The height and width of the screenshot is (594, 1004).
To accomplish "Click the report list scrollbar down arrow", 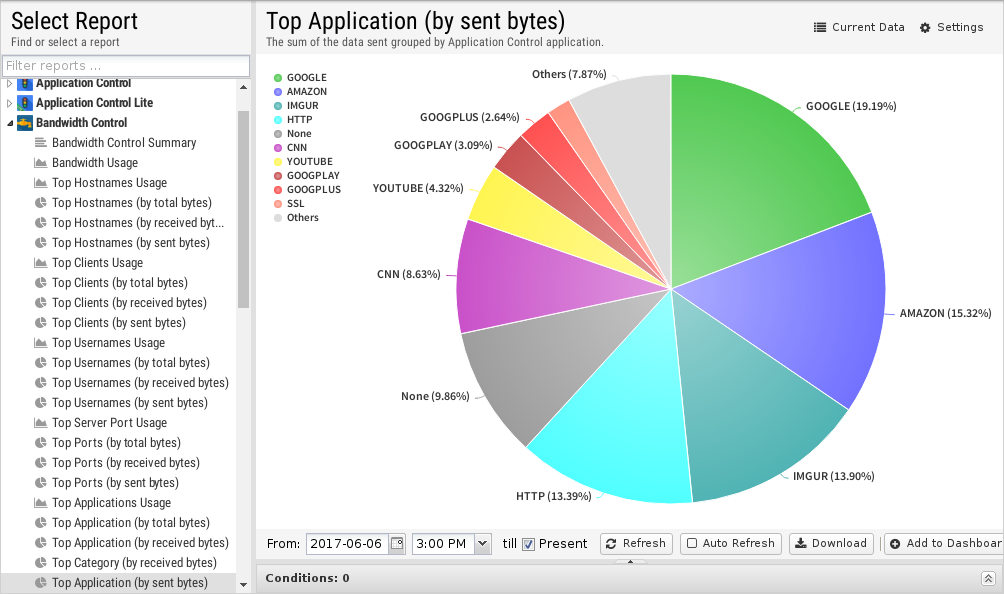I will click(243, 584).
